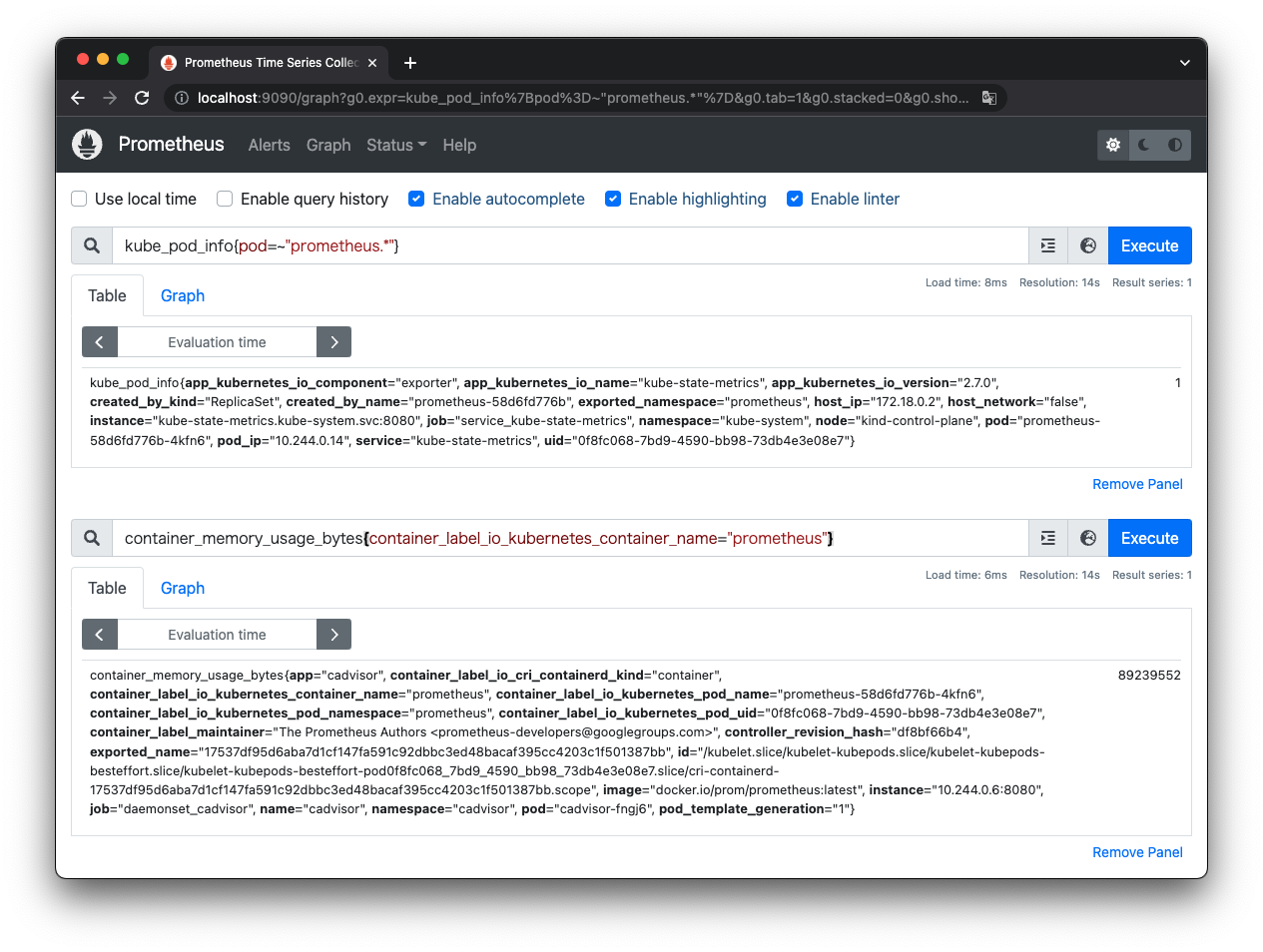Step evaluation time forward in first panel

tap(333, 342)
